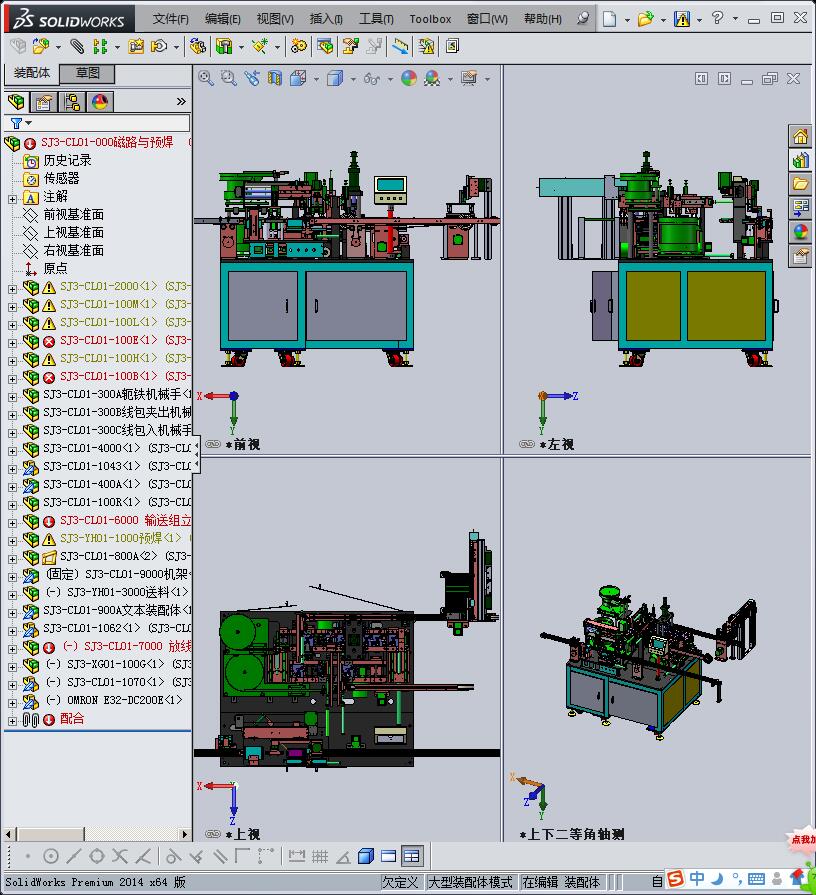Open SolidWorks Resources home icon in task pane
The height and width of the screenshot is (895, 816).
point(800,136)
